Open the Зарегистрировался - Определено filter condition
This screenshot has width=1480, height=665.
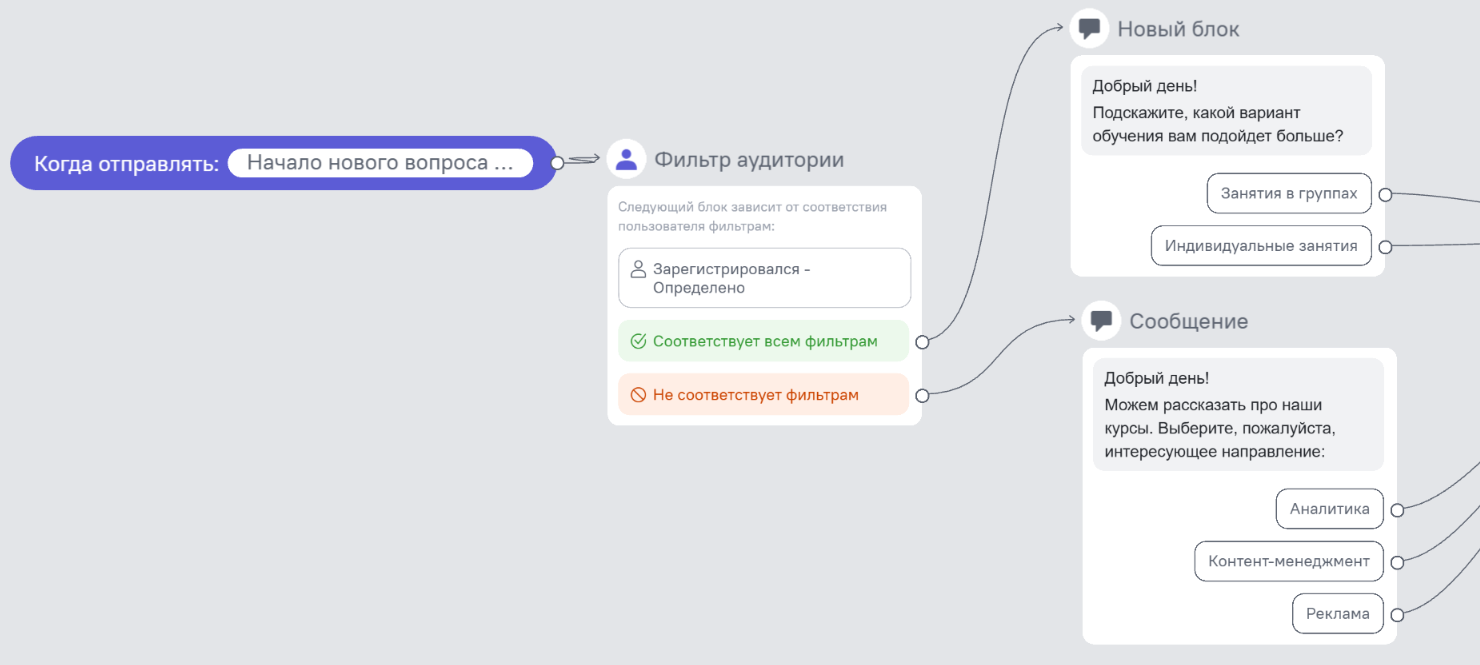point(764,278)
